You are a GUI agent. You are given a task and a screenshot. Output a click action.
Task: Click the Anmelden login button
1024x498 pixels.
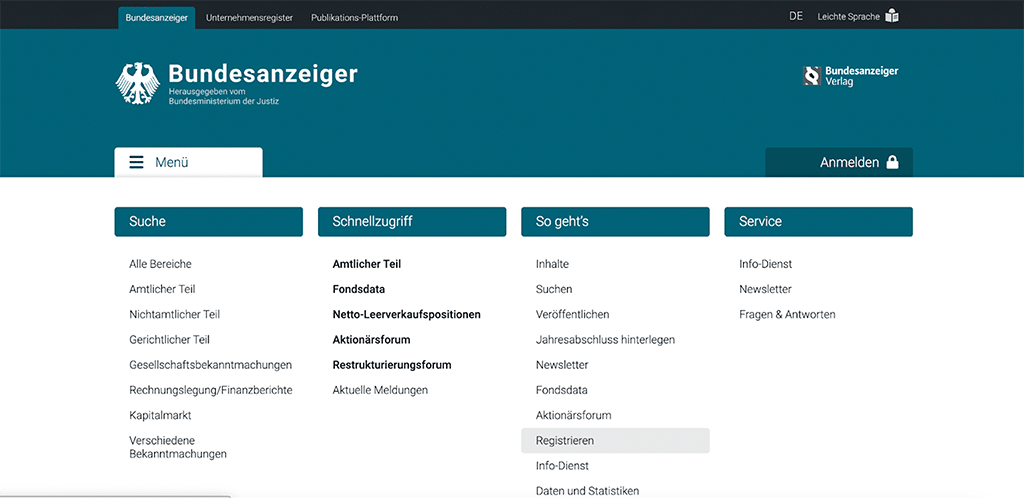click(x=839, y=163)
